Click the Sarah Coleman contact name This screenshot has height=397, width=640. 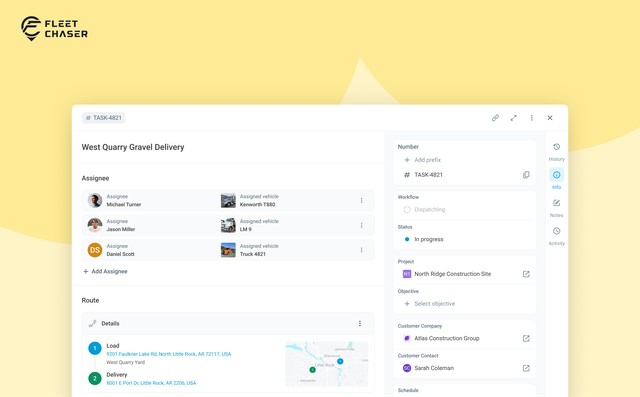[x=434, y=368]
